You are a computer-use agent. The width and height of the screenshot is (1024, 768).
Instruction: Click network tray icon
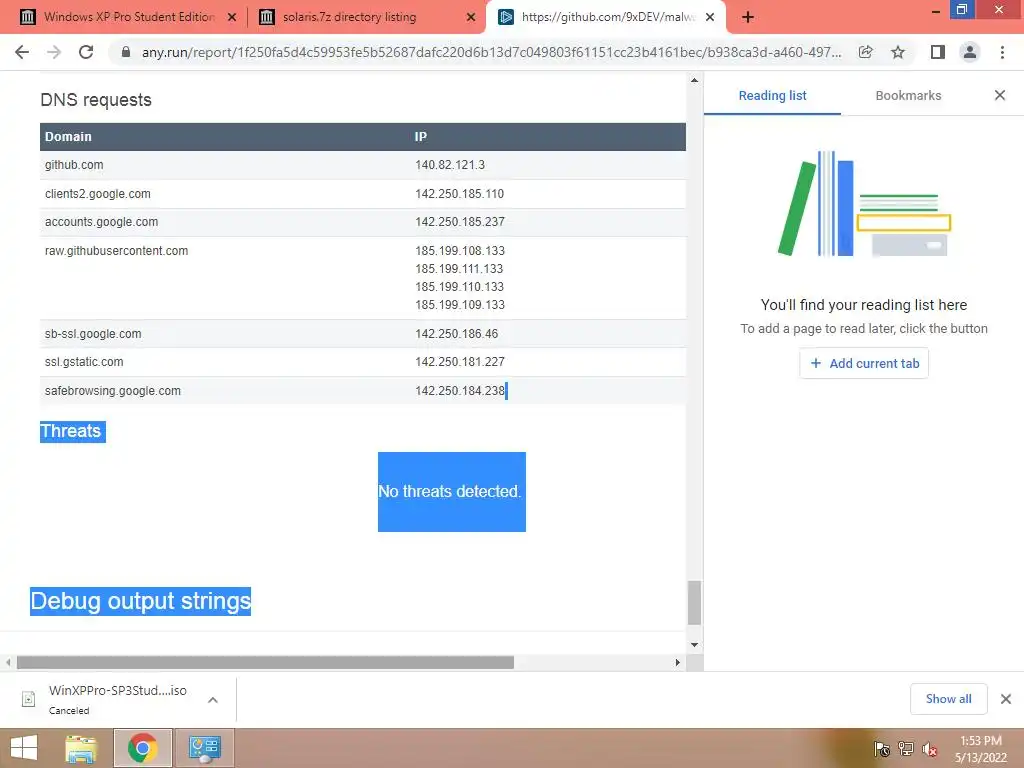(906, 748)
